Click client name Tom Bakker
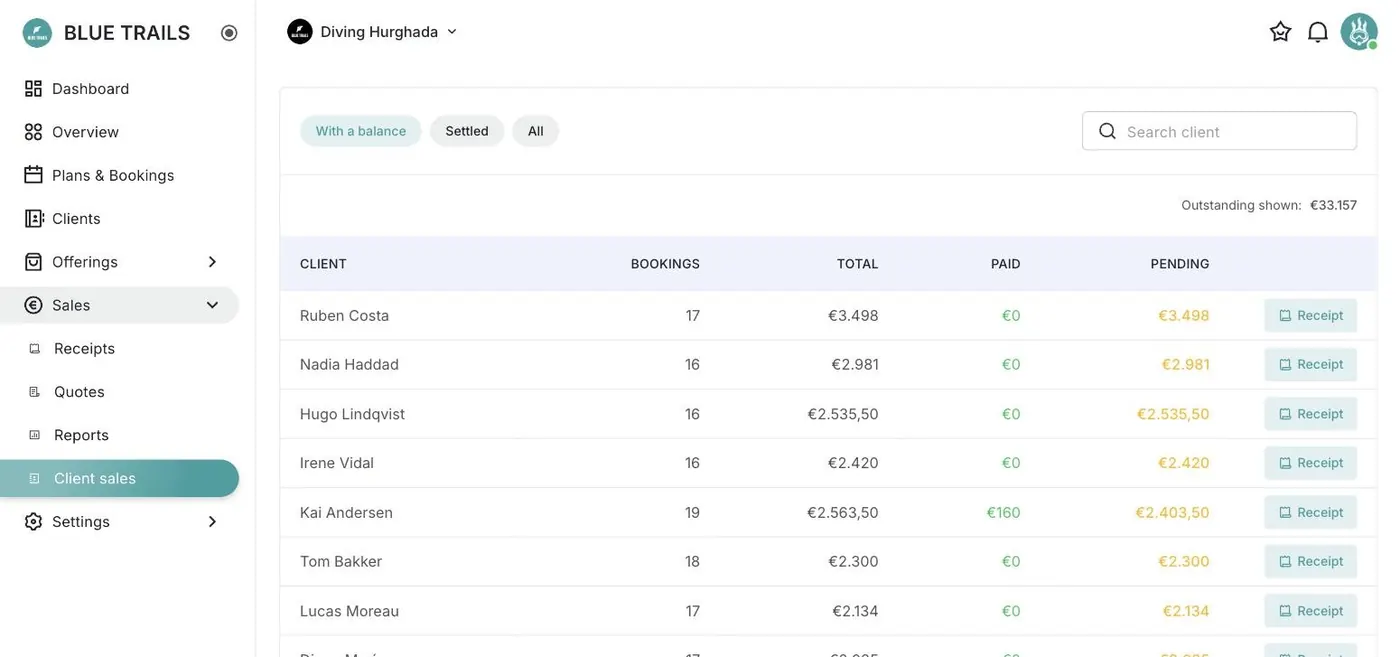Screen dimensions: 1400x657 341,561
